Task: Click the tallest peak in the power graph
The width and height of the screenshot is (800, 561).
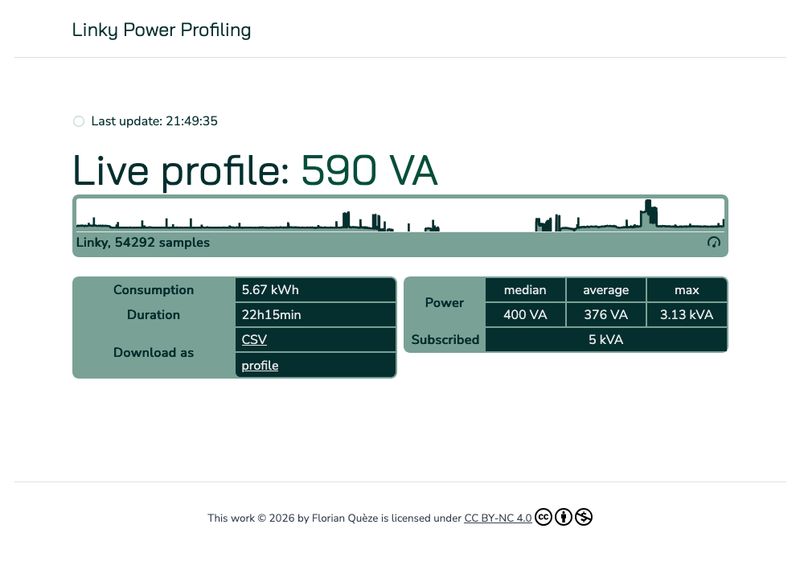Action: point(648,212)
